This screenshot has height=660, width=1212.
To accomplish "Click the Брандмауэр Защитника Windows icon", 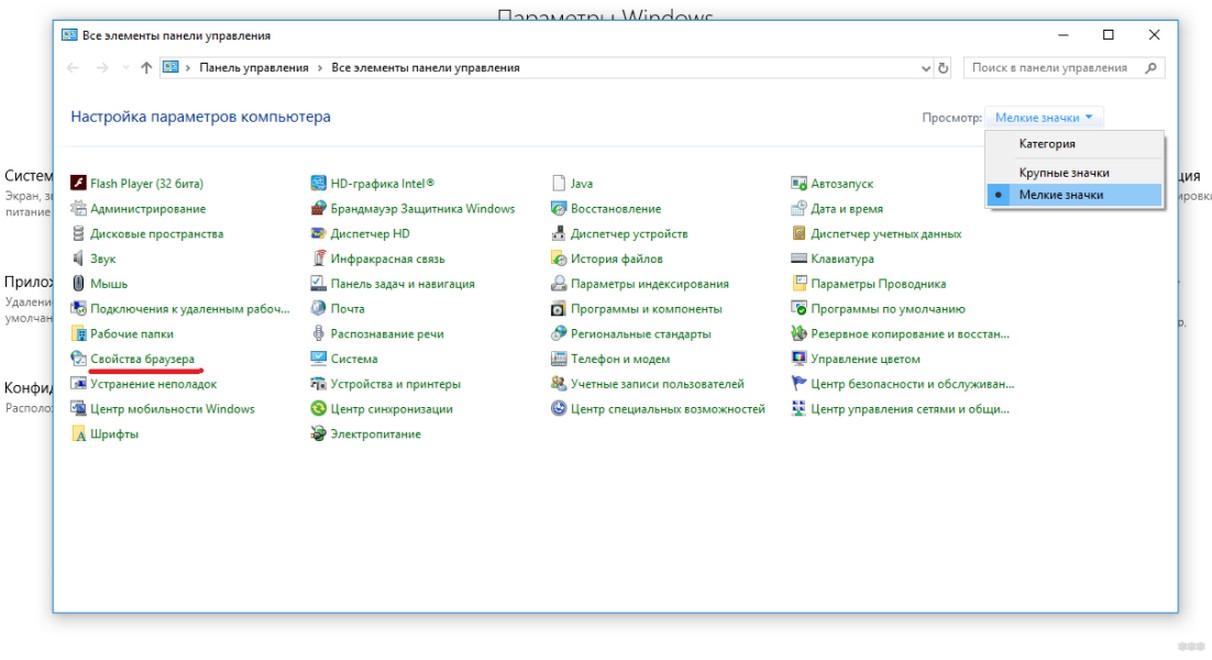I will click(319, 209).
